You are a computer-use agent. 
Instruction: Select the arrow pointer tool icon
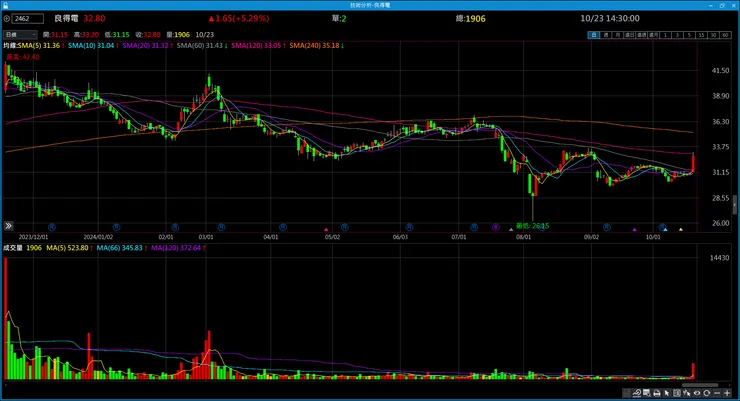coord(667,393)
